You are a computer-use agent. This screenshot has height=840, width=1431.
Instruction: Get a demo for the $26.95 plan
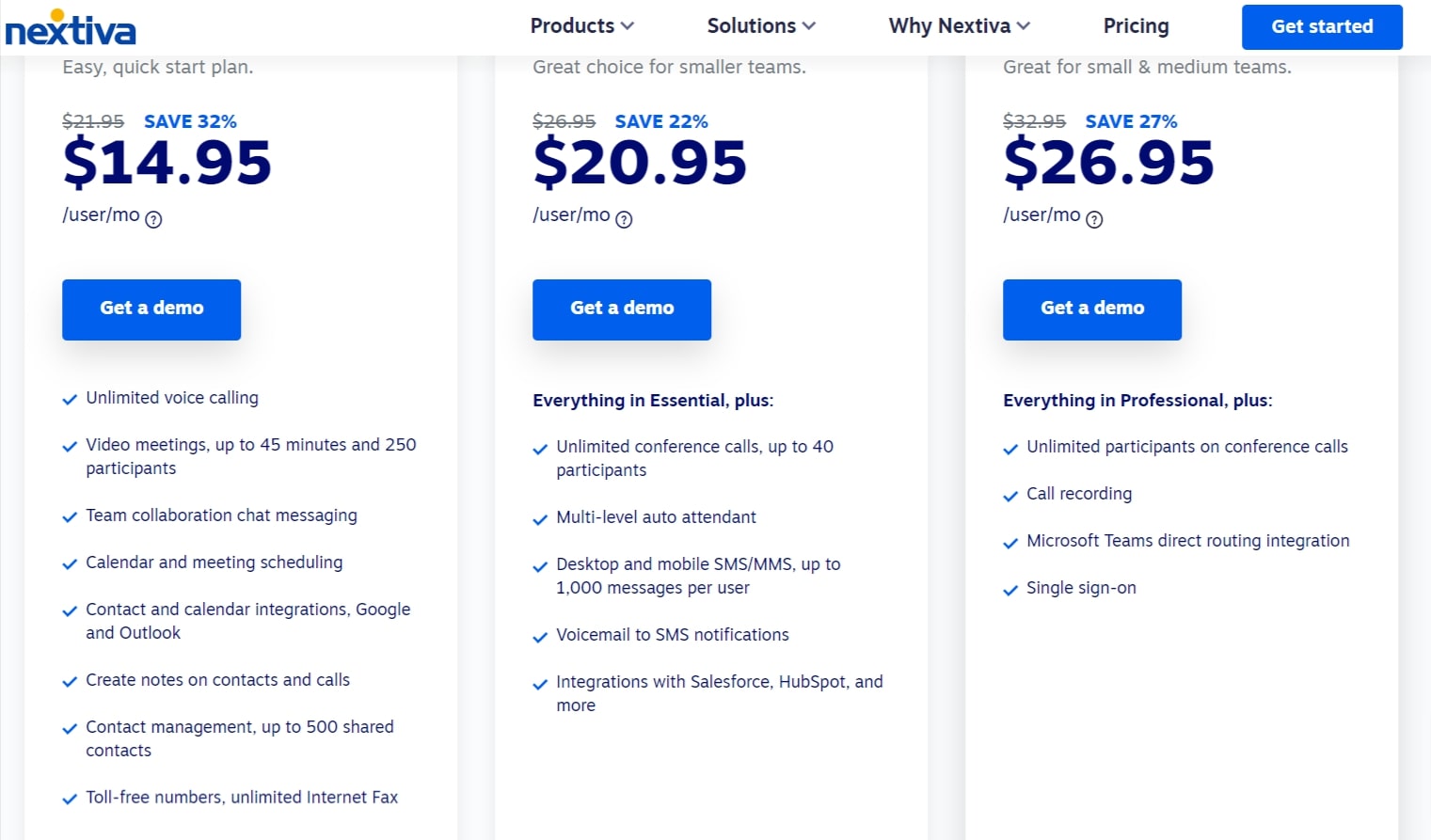[1092, 309]
